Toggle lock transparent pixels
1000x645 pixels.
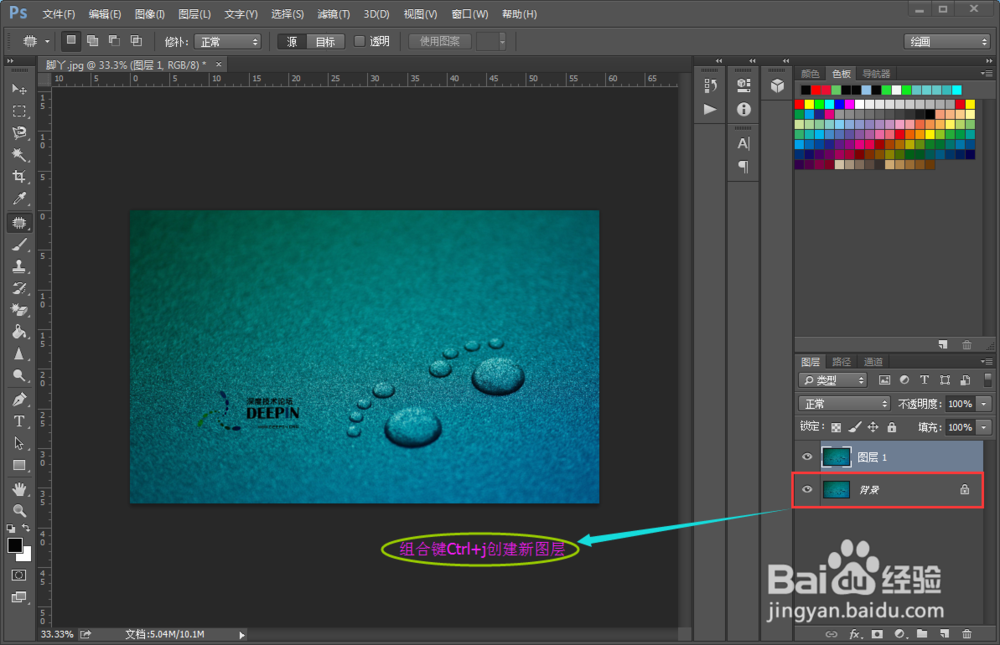(836, 427)
